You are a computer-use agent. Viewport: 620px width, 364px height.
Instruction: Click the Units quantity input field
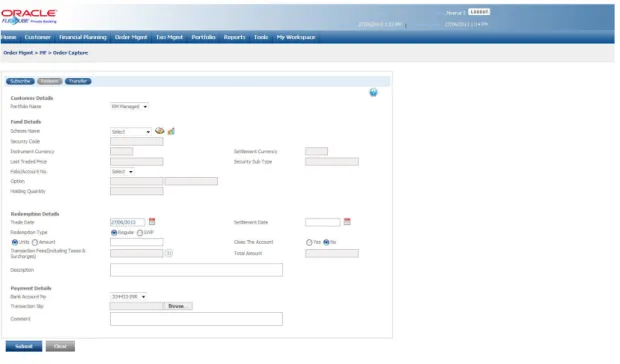pyautogui.click(x=136, y=242)
